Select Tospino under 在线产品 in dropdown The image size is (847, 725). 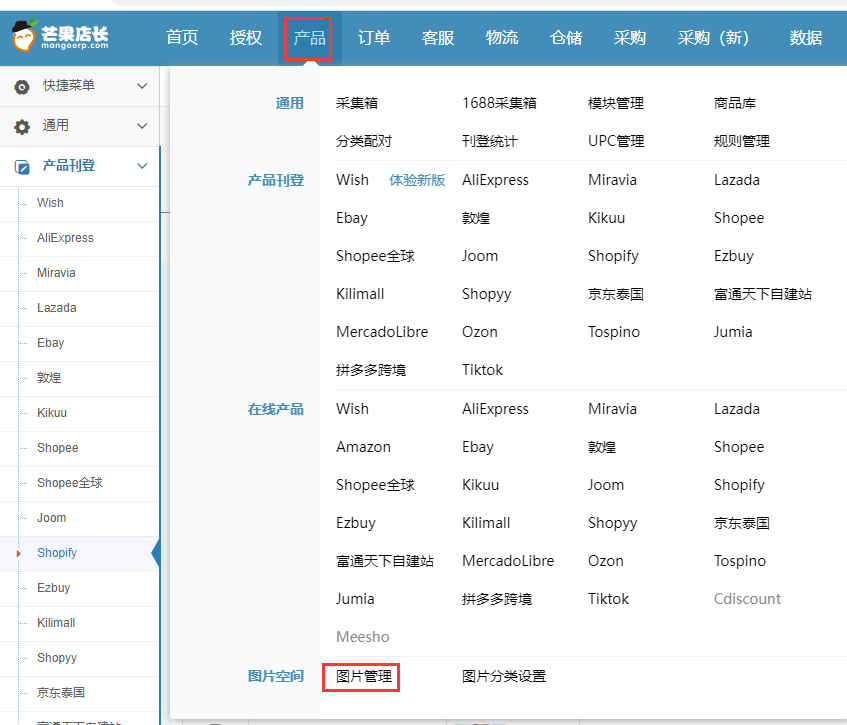coord(740,561)
